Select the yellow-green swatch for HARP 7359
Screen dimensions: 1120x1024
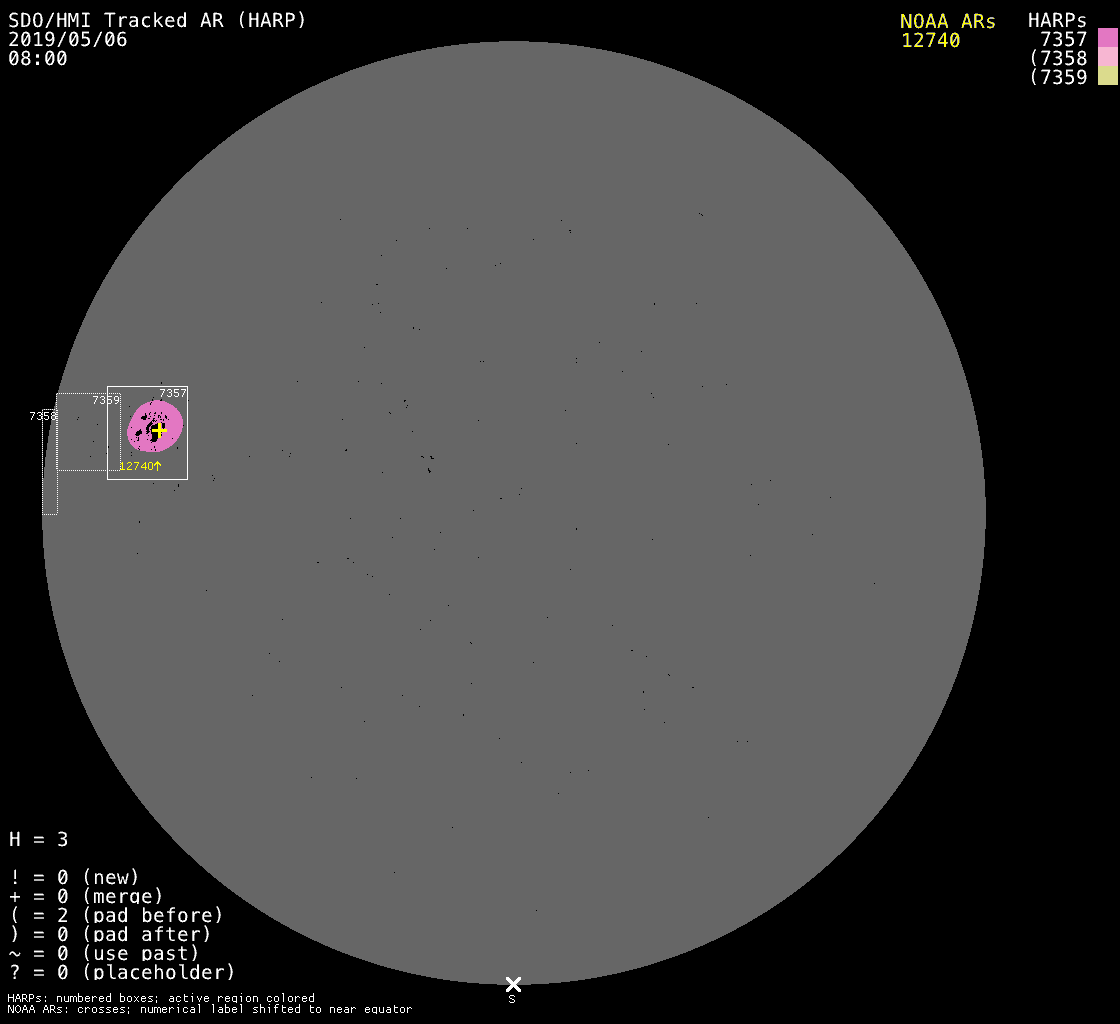point(1107,76)
